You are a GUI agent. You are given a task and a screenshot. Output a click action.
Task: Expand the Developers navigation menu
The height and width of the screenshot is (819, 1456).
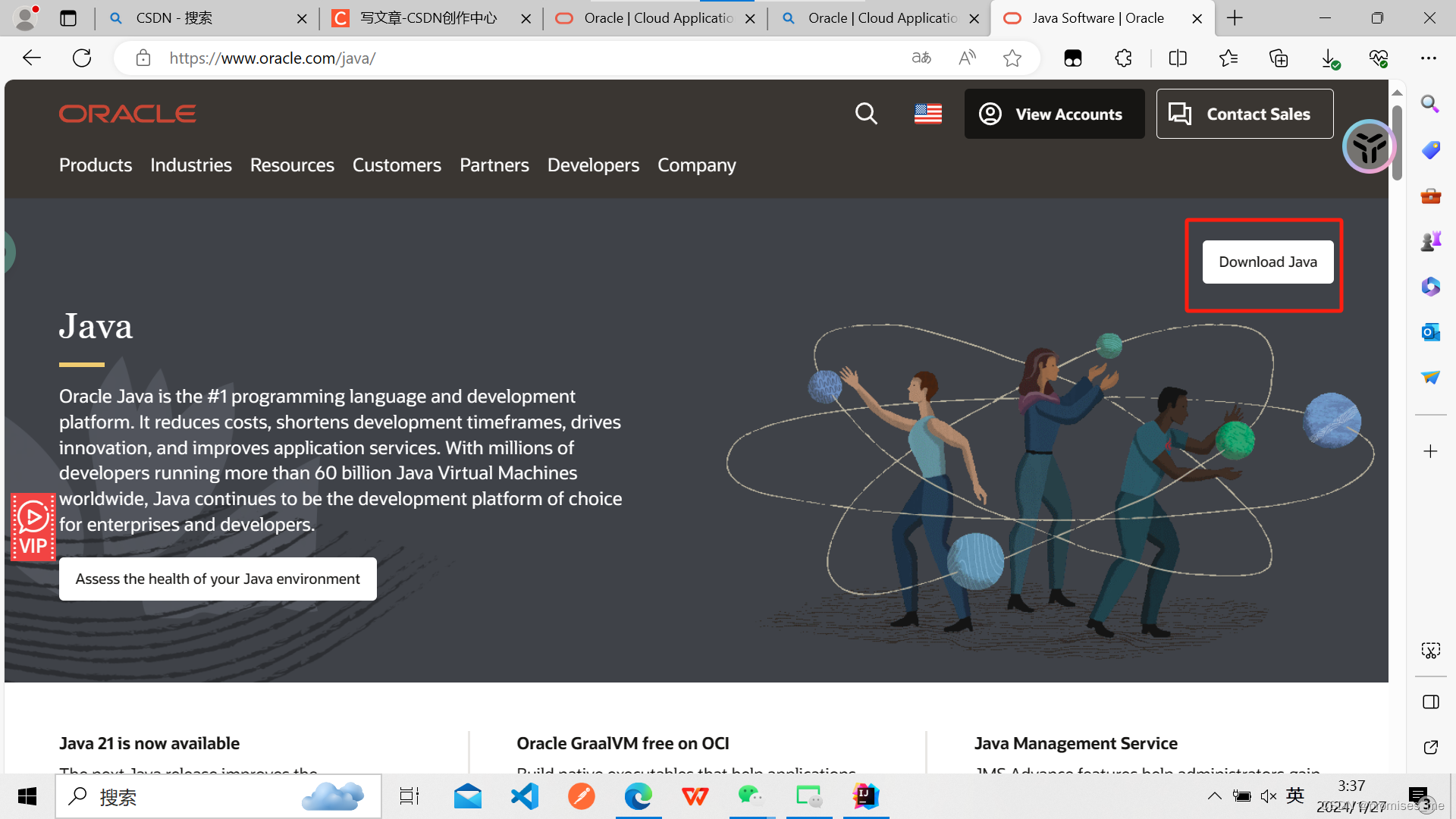[x=593, y=165]
